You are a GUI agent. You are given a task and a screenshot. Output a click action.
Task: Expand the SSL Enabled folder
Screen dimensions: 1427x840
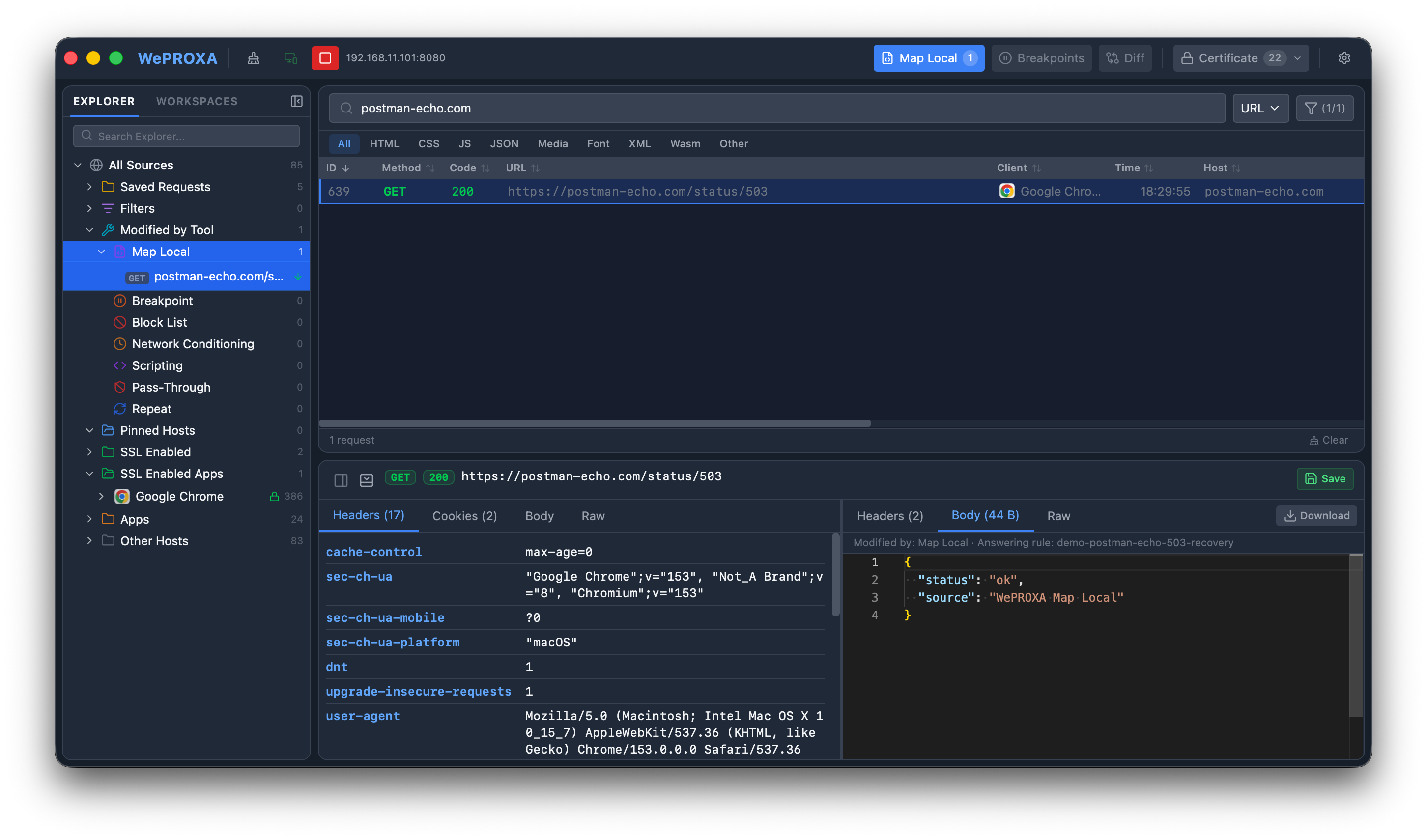(x=89, y=452)
